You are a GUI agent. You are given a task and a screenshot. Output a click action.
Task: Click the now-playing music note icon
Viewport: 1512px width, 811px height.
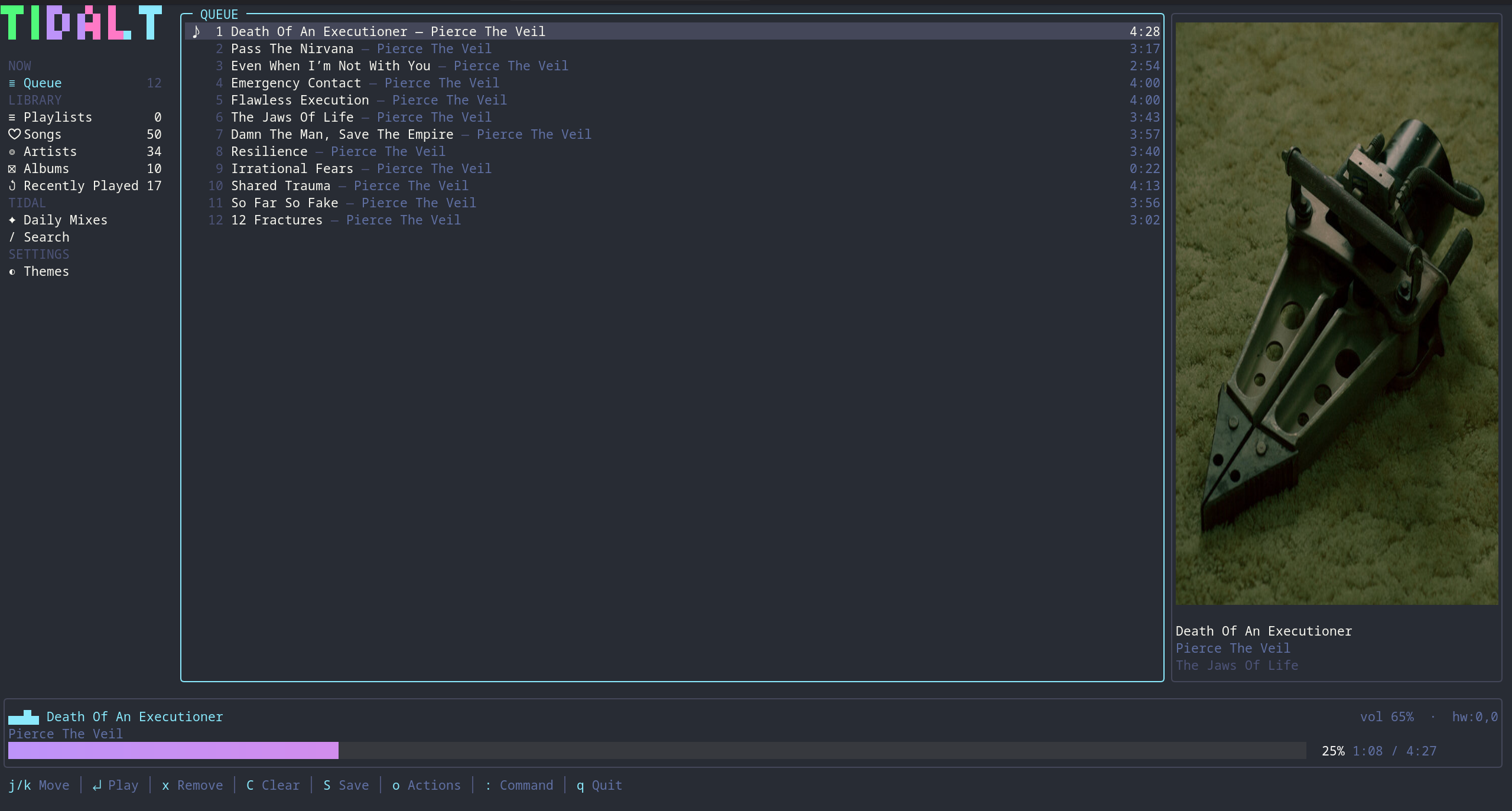click(197, 31)
